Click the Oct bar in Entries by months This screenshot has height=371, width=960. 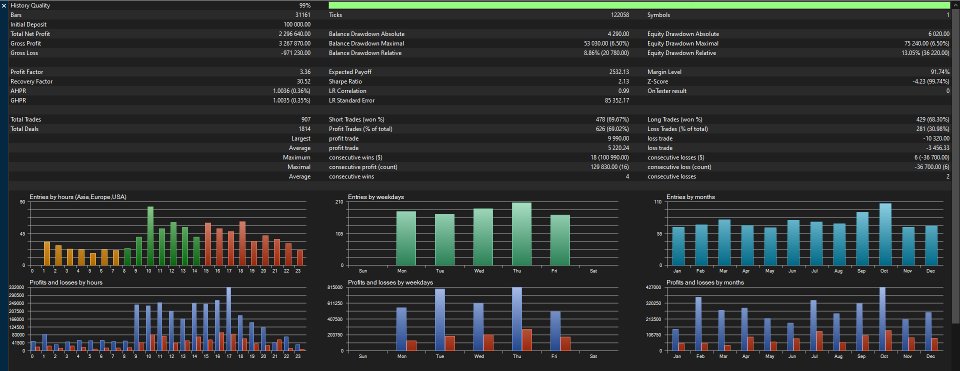pyautogui.click(x=885, y=234)
